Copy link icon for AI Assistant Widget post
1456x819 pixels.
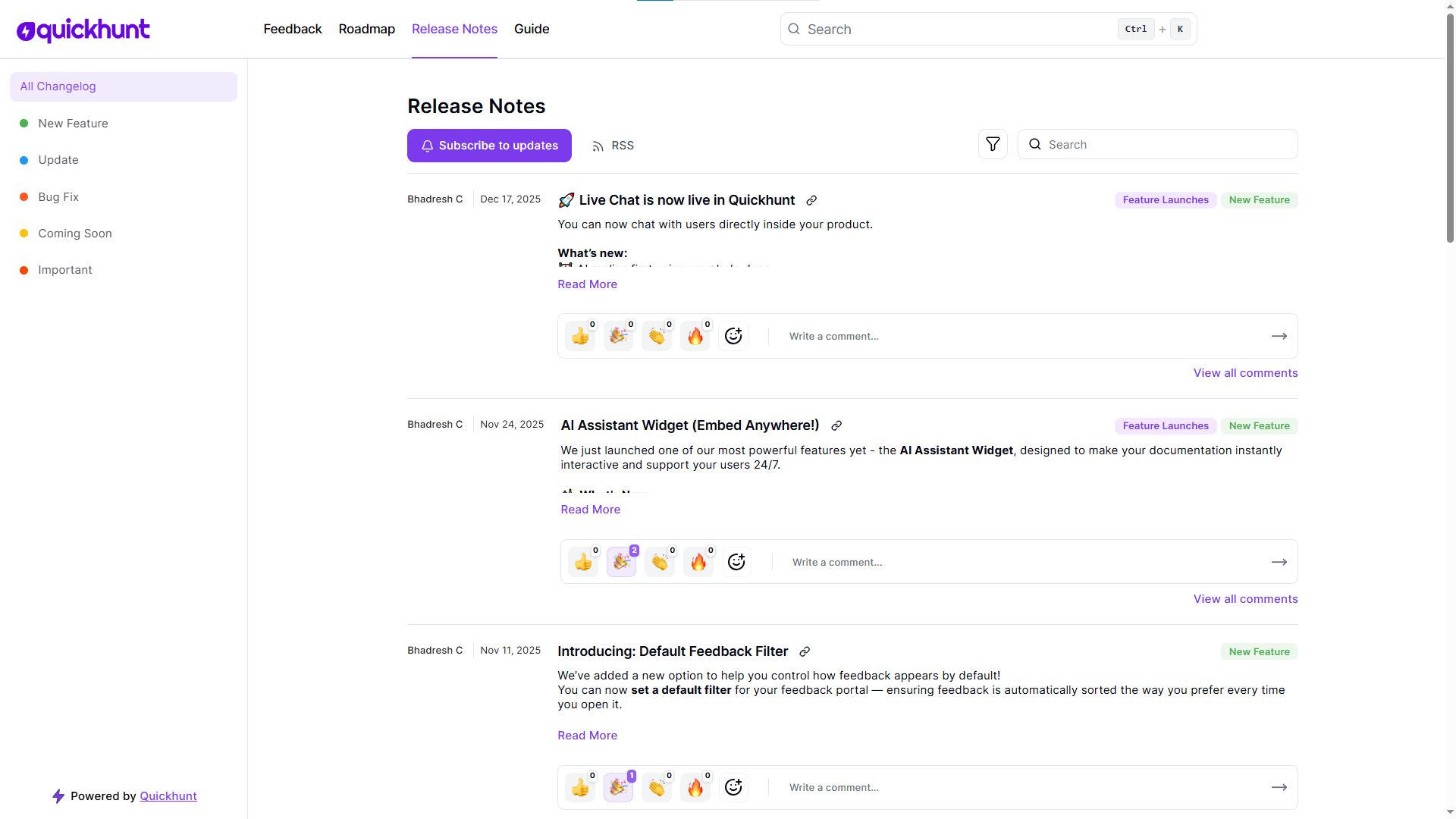click(836, 425)
